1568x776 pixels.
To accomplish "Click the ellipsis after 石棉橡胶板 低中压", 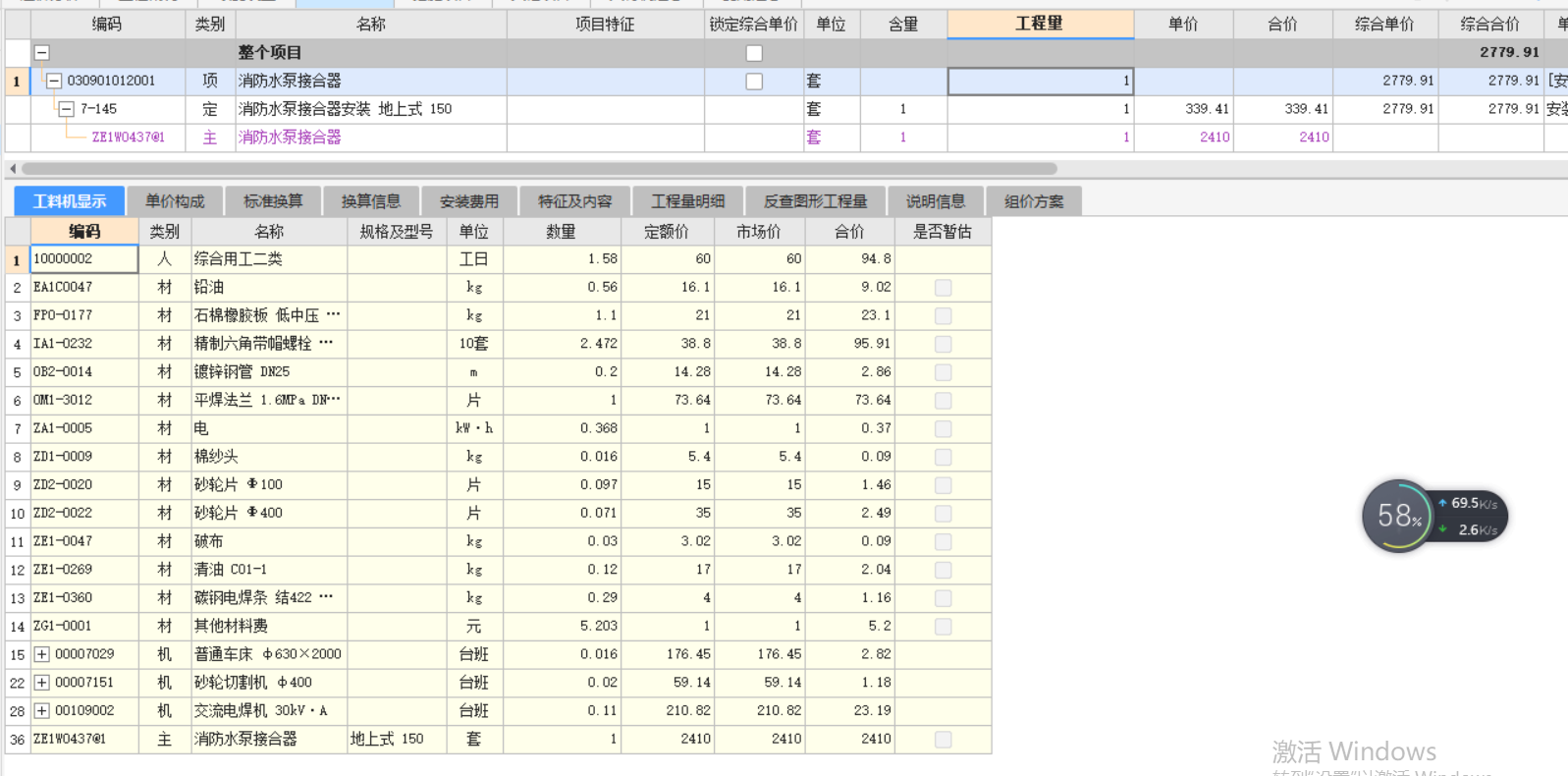I will pos(333,315).
